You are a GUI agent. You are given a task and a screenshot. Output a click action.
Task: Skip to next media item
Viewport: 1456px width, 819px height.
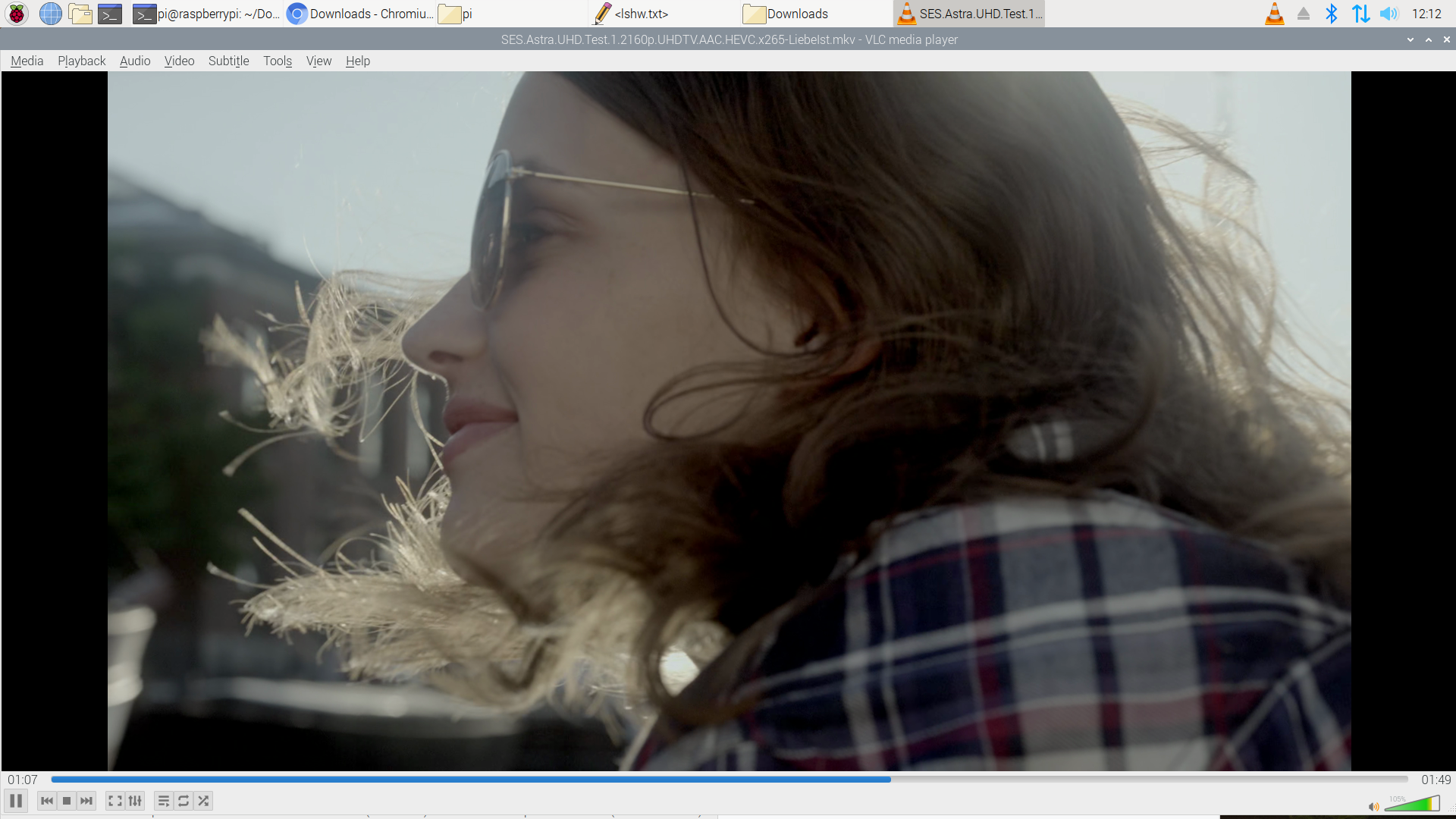tap(86, 801)
